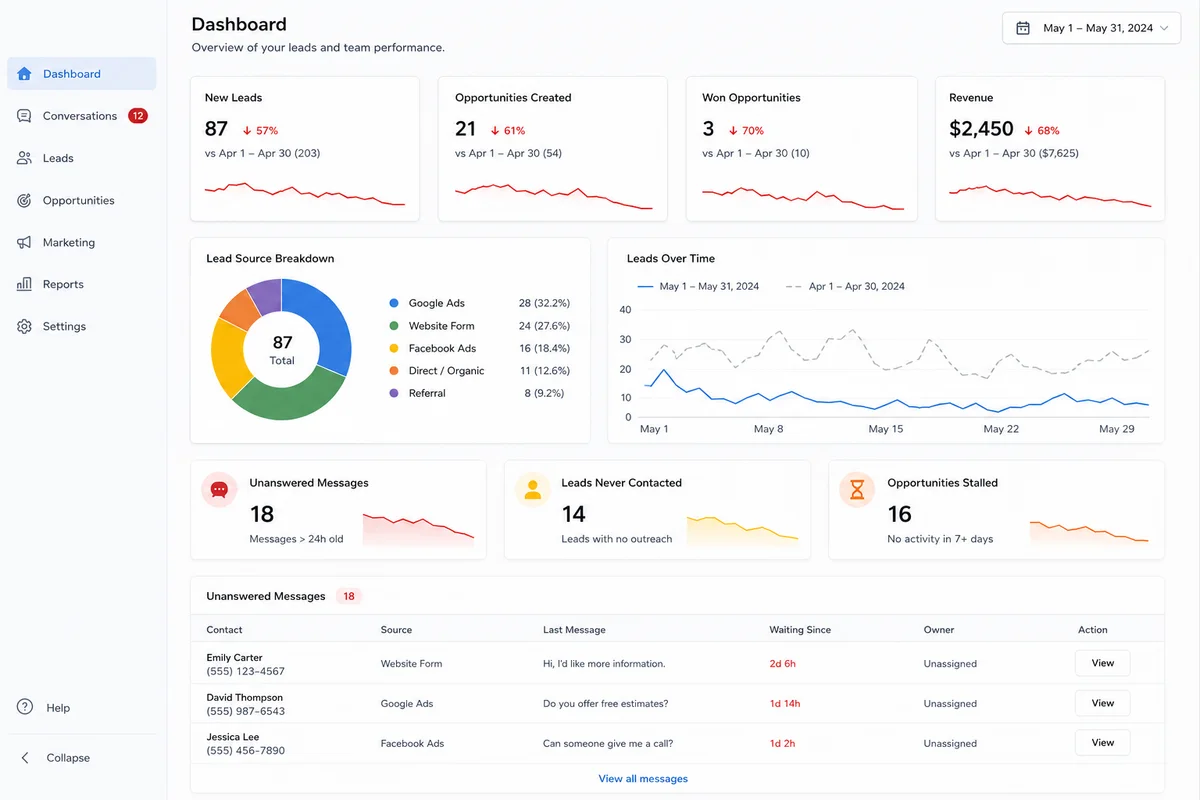Click the Settings gear icon
Screen dimensions: 1200x800
tap(24, 326)
